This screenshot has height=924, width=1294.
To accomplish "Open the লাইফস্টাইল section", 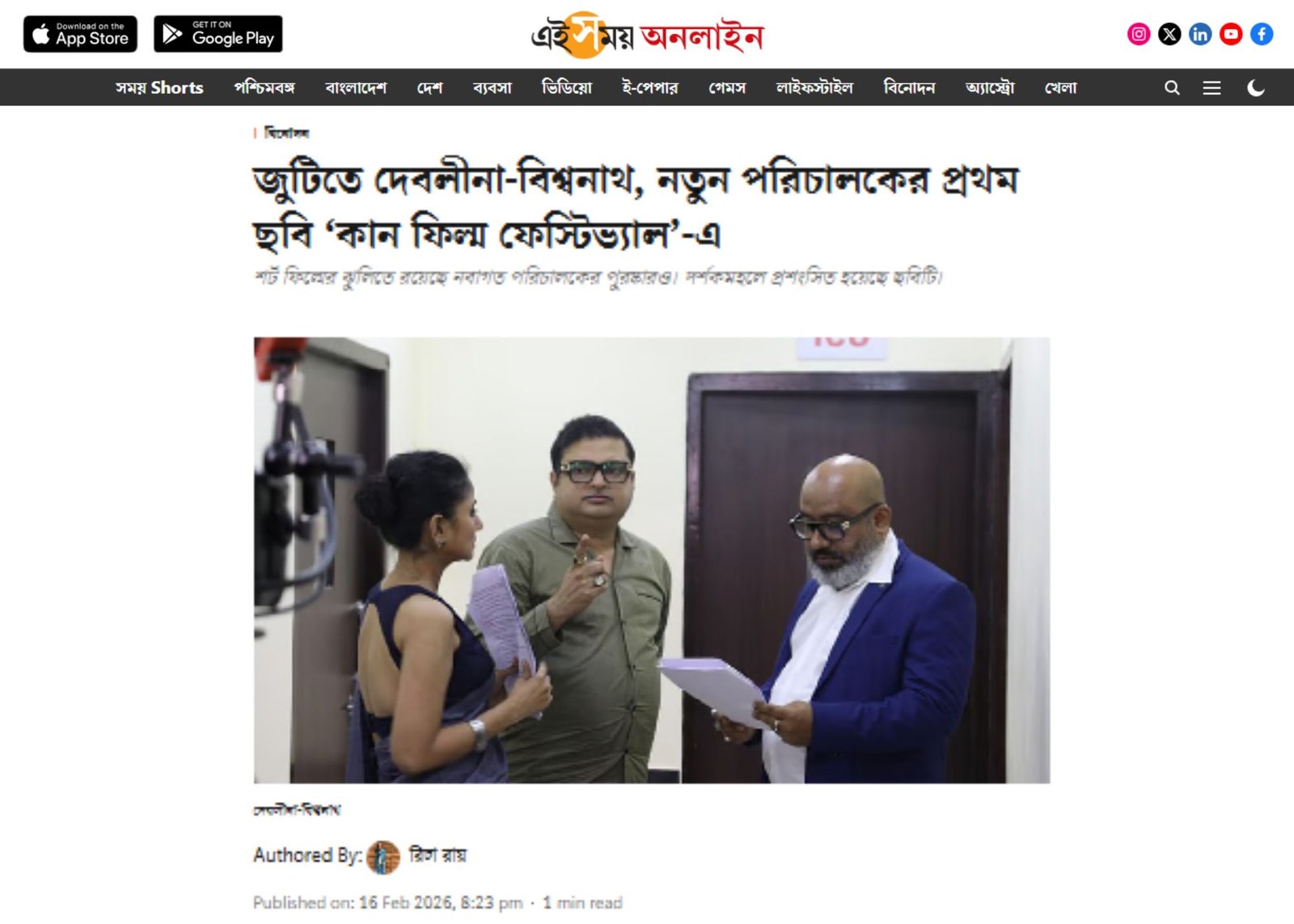I will [x=814, y=87].
